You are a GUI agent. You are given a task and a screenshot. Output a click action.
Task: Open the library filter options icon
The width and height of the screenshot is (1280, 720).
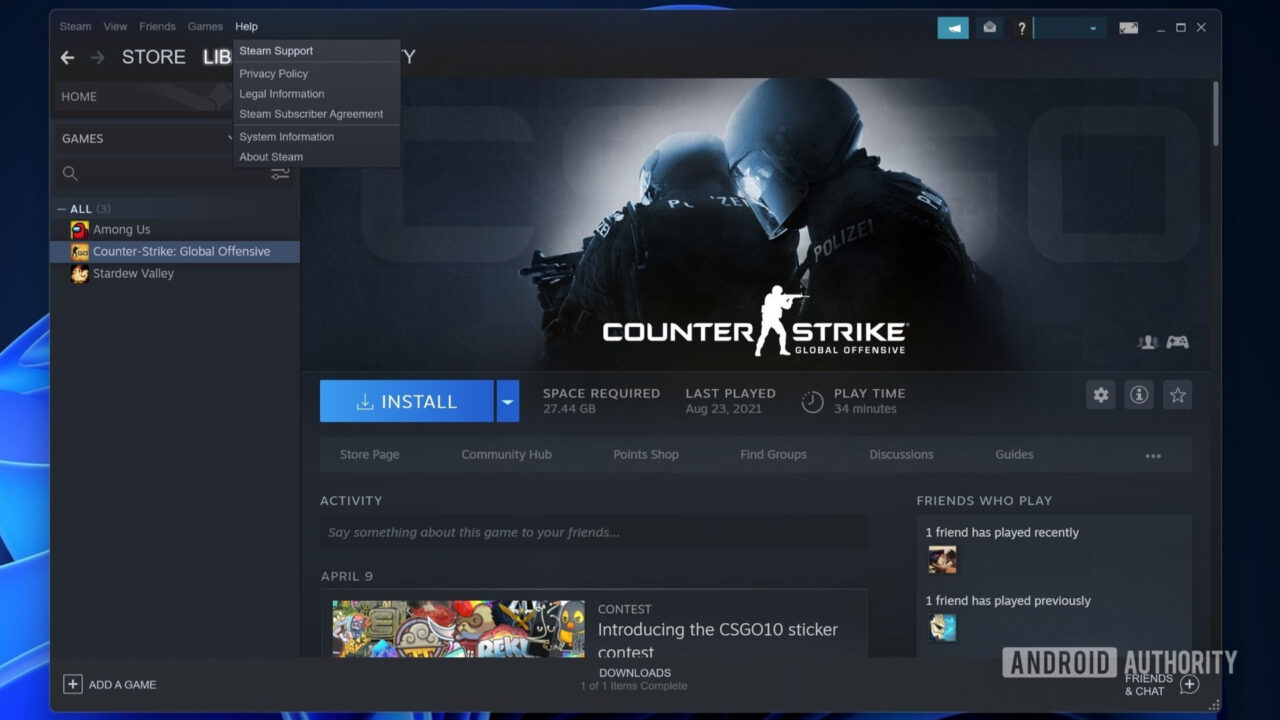[x=280, y=172]
